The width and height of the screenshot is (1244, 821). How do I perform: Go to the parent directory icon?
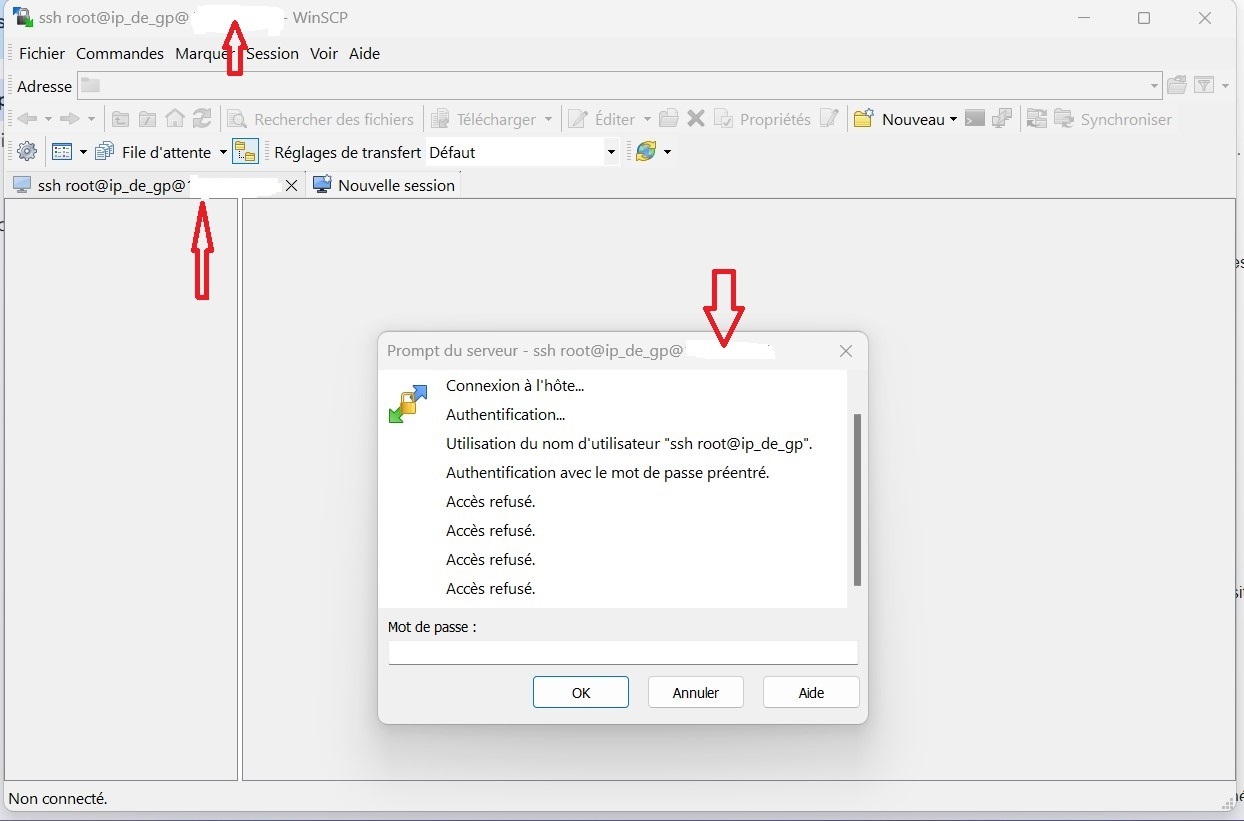coord(120,119)
